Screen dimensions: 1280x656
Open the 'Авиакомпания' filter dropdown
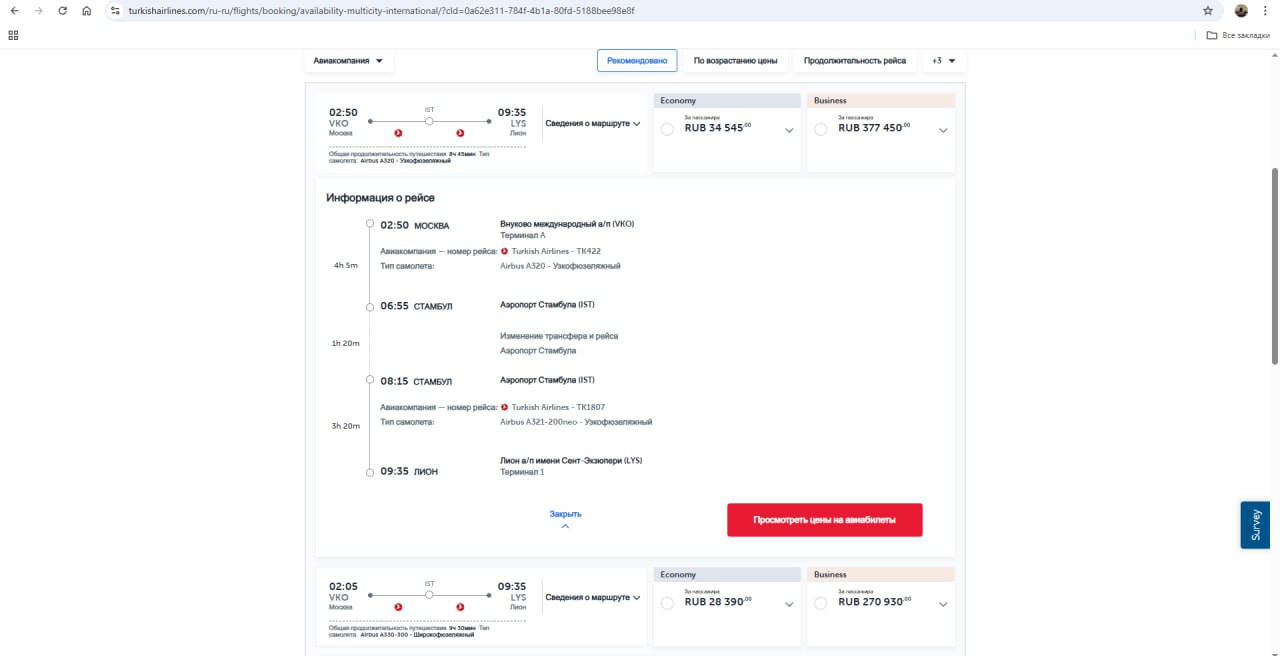(348, 61)
